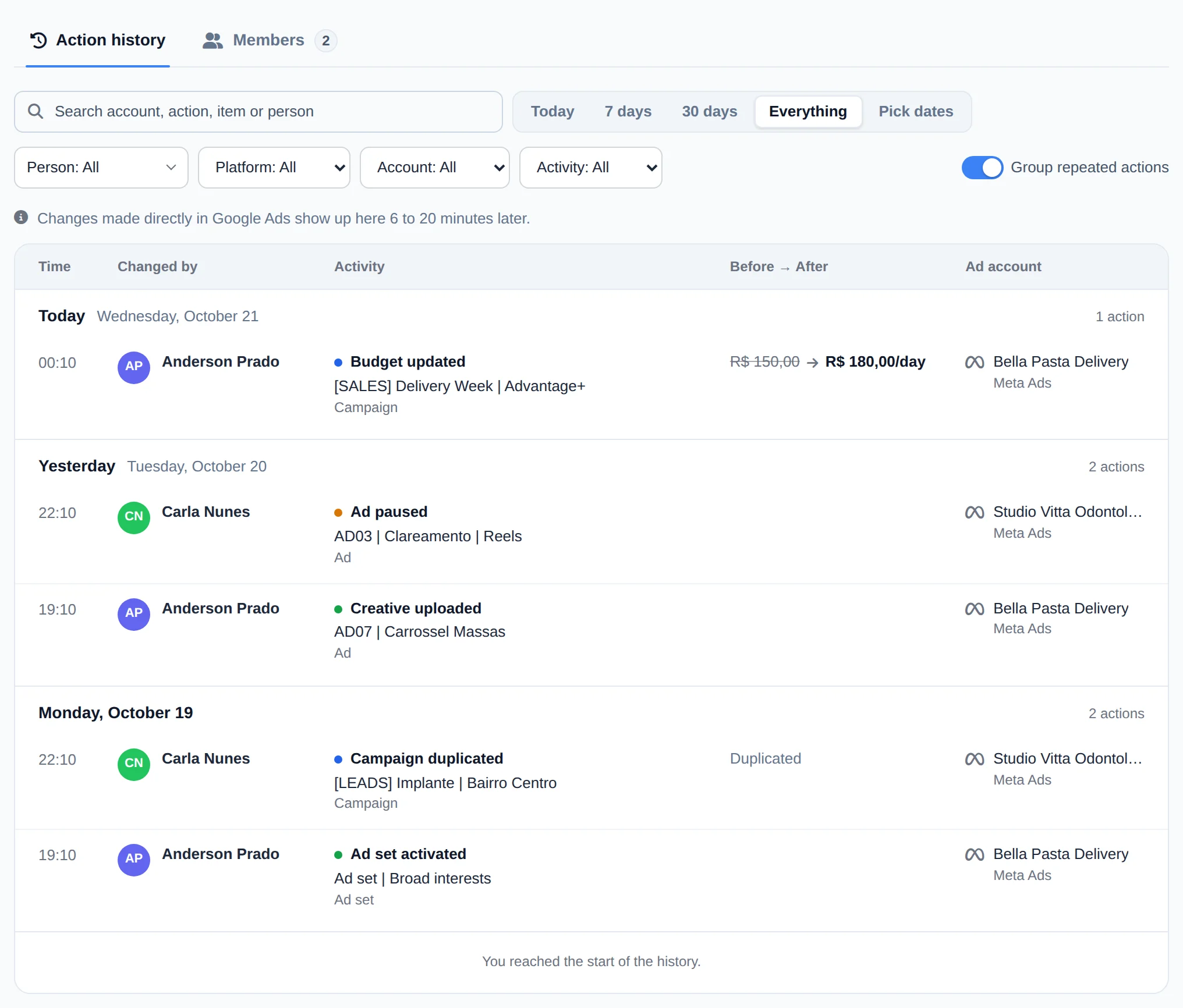Click the search magnifier icon

tap(36, 111)
